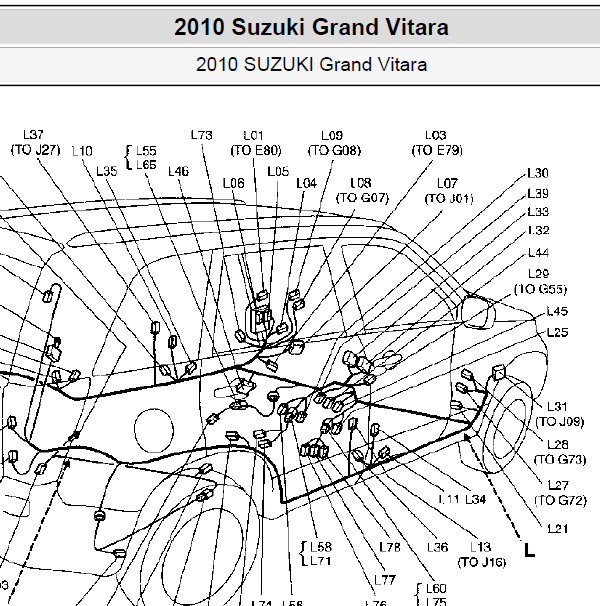
Task: Click the '(TO J09)' label
Action: click(560, 421)
